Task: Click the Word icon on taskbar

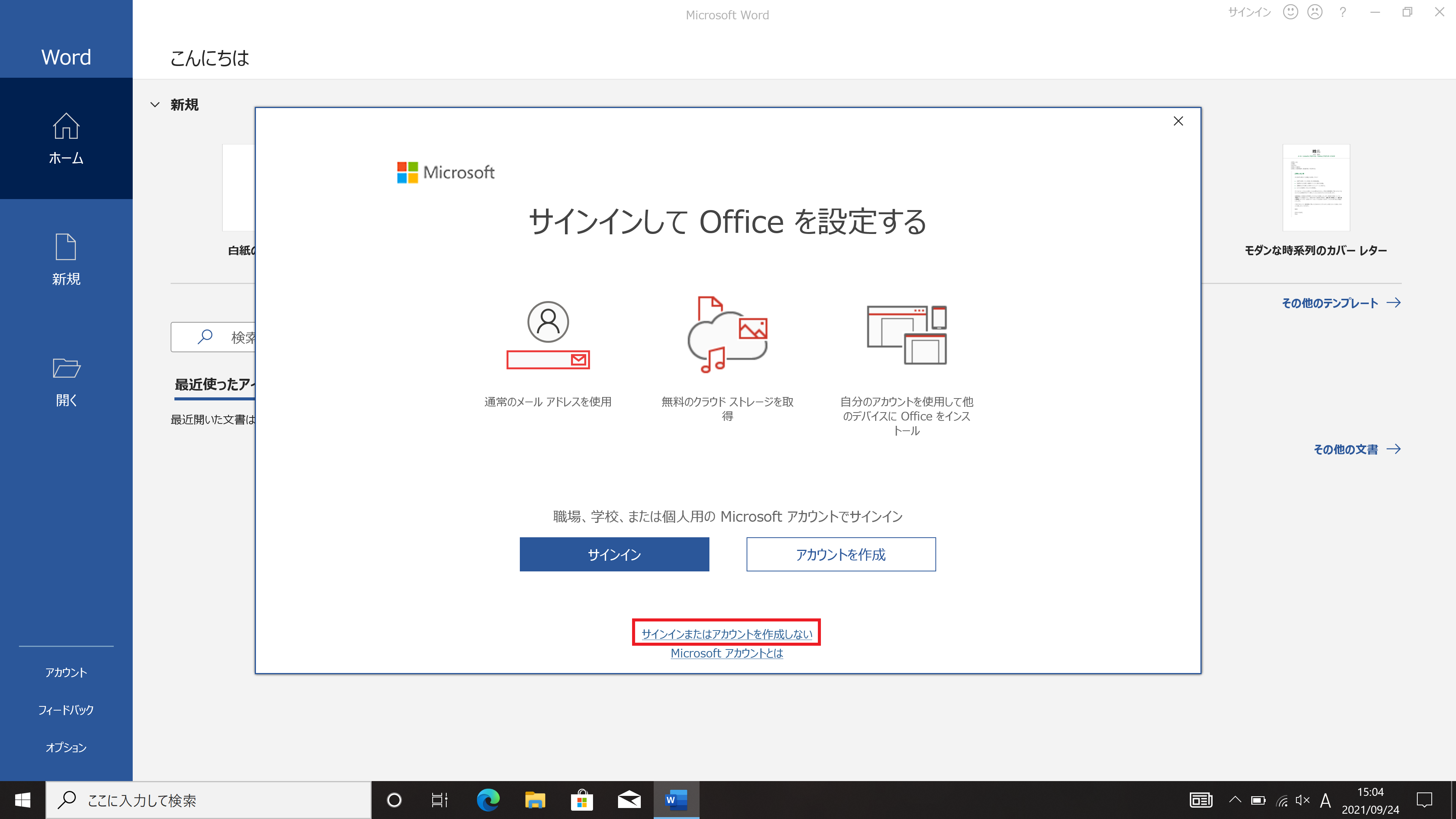Action: point(676,800)
